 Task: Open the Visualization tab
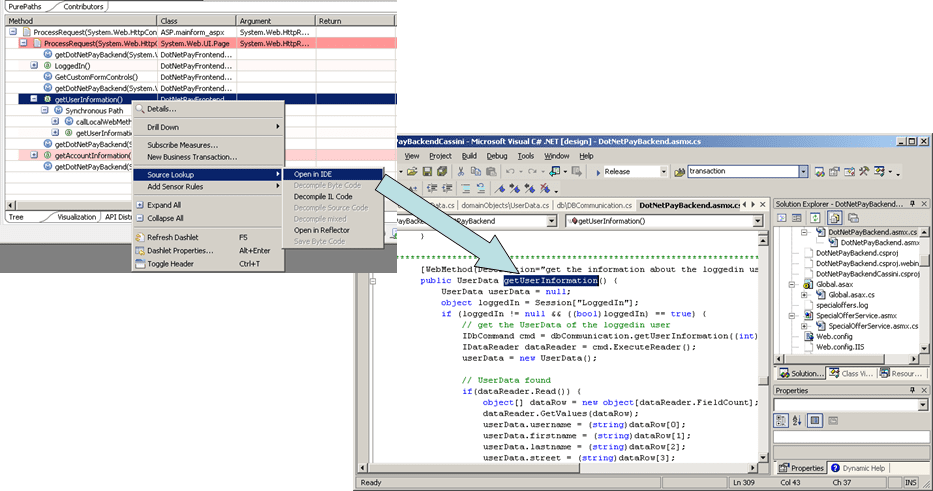[76, 217]
